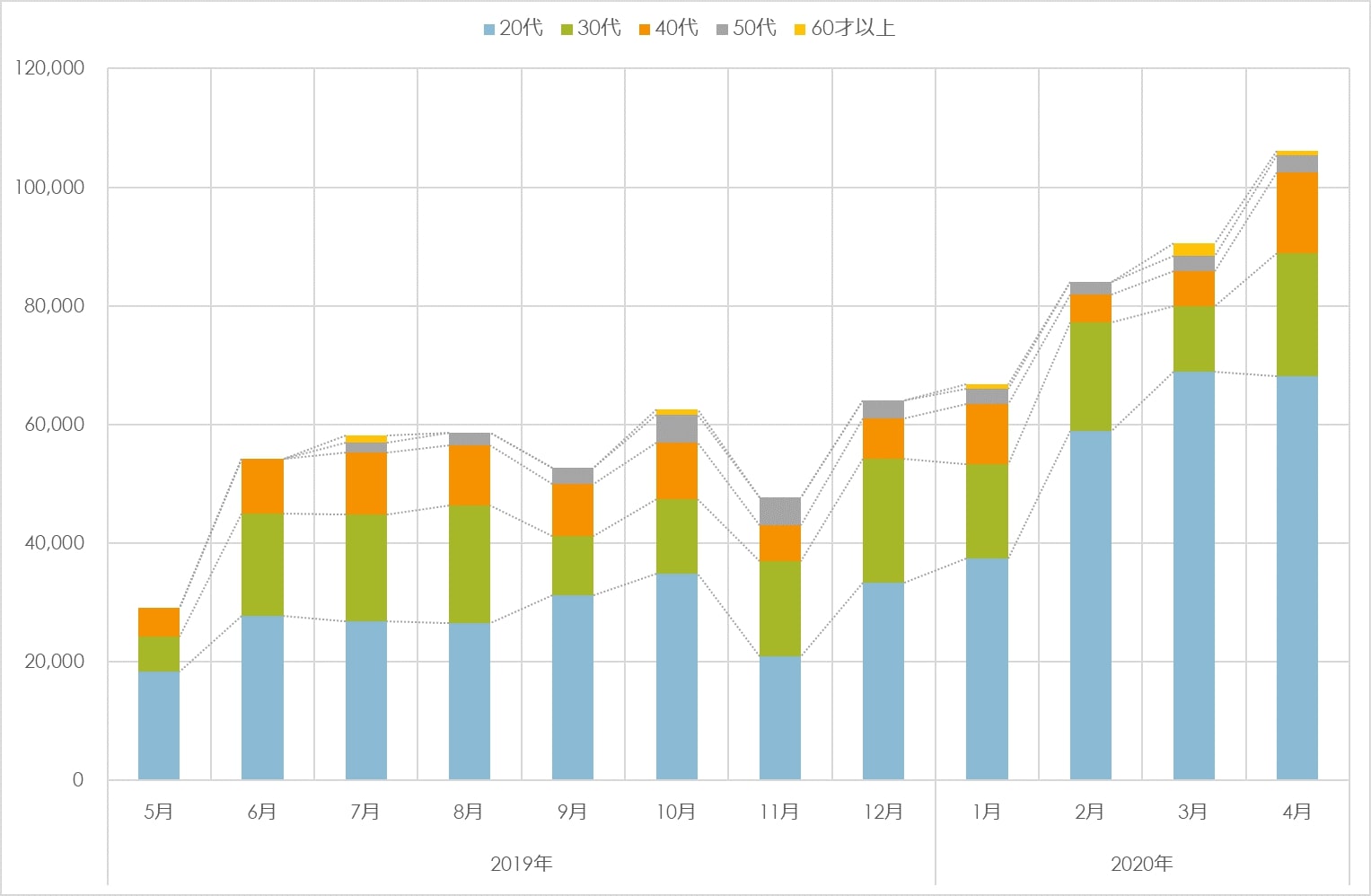Click the 4月 x-axis label
The image size is (1371, 896).
coord(1297,812)
